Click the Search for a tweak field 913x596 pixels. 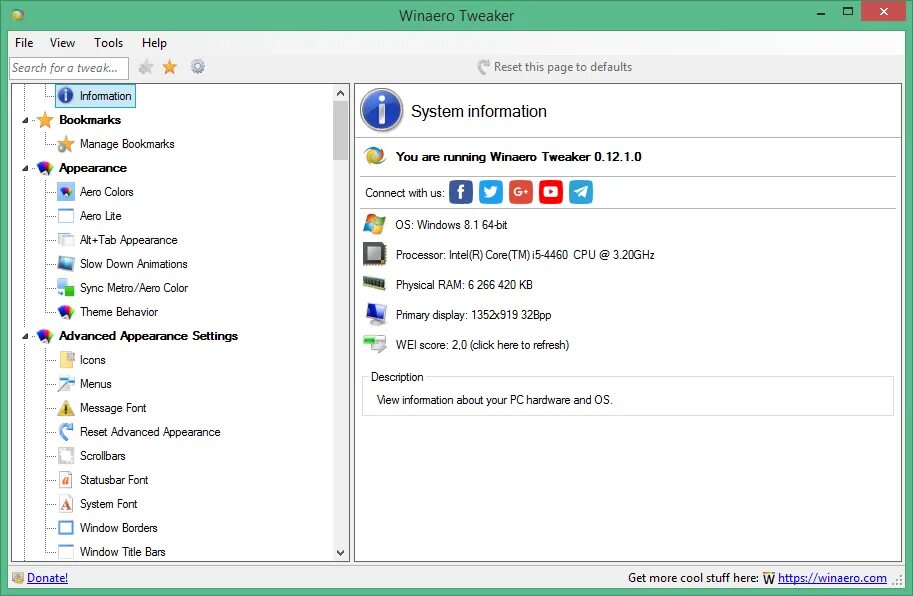(x=69, y=68)
